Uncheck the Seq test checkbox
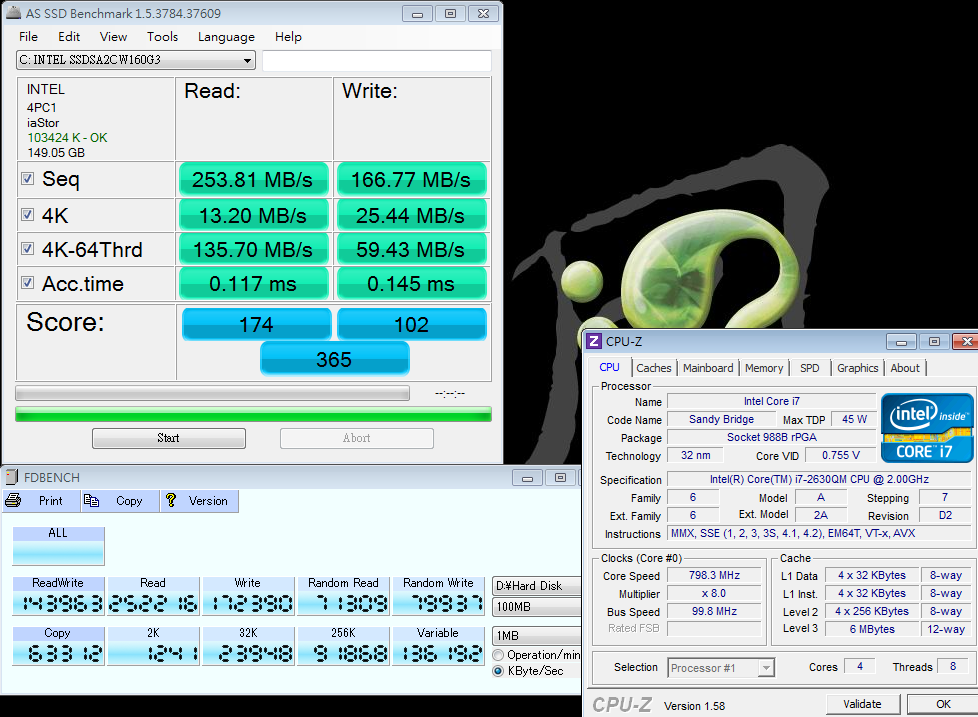Image resolution: width=978 pixels, height=717 pixels. pos(27,179)
